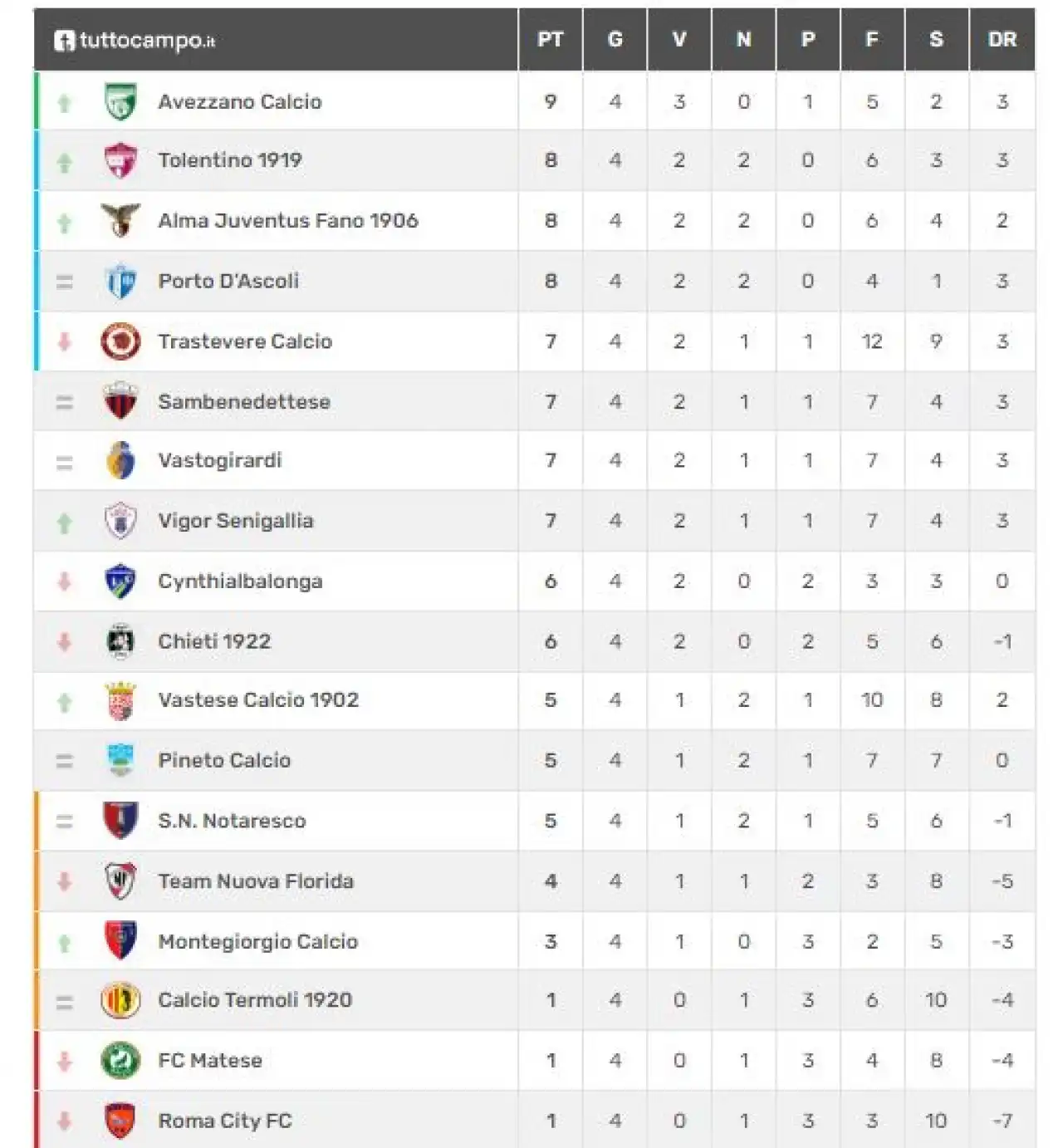The width and height of the screenshot is (1063, 1148).
Task: Select Alma Juventus Fano eagle crest
Action: coord(120,220)
